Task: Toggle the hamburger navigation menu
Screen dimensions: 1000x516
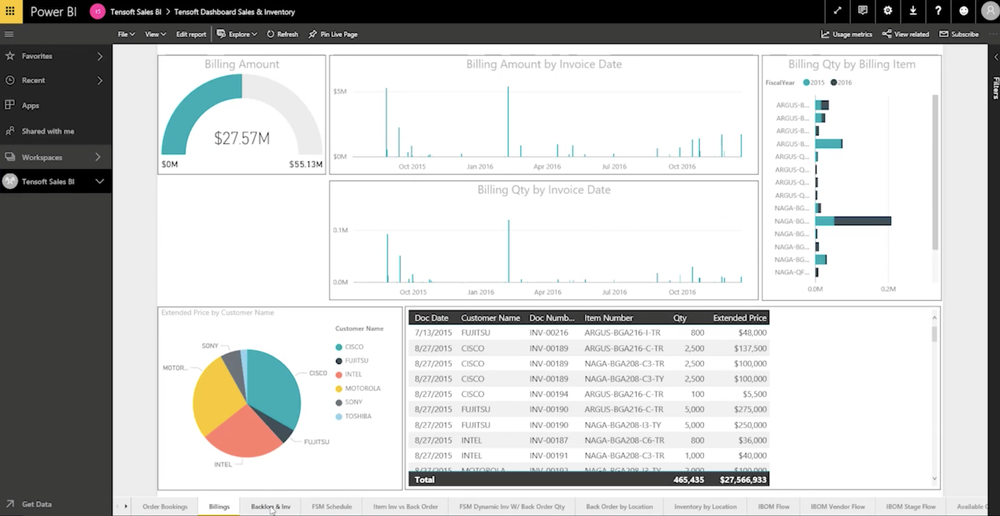Action: tap(9, 34)
